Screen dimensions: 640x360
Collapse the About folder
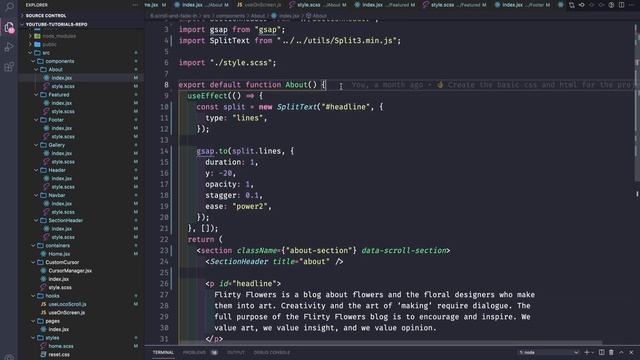[x=36, y=69]
